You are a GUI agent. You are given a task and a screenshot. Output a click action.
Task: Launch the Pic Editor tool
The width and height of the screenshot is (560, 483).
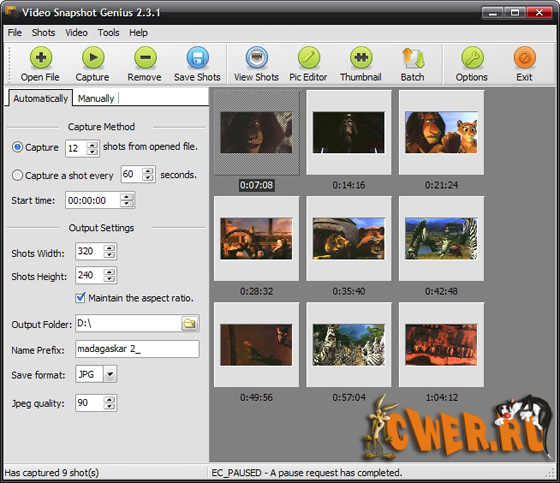point(309,58)
